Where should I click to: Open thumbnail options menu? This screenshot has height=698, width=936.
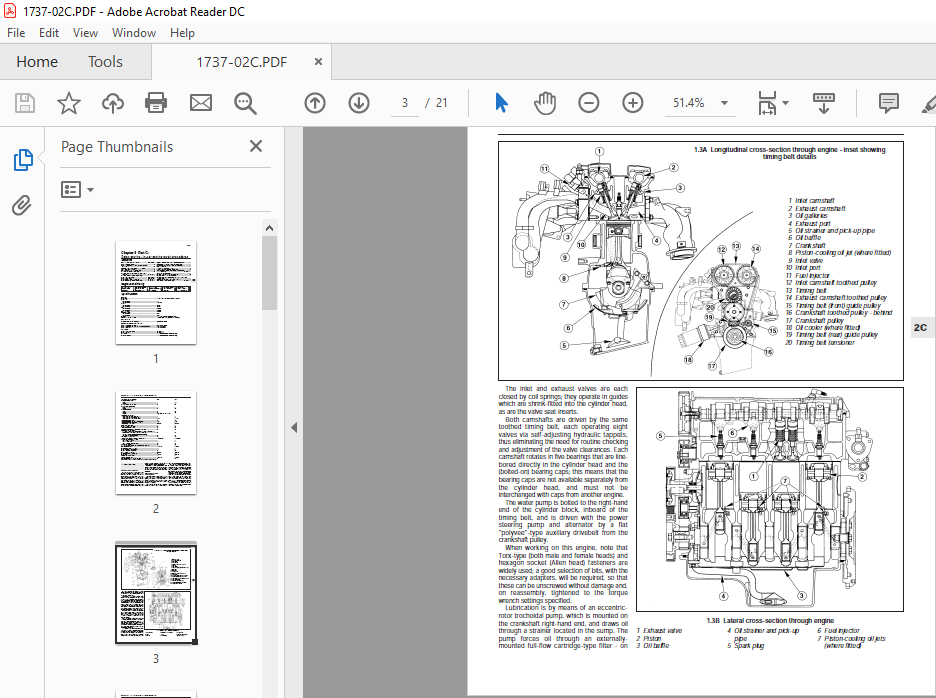[x=78, y=190]
